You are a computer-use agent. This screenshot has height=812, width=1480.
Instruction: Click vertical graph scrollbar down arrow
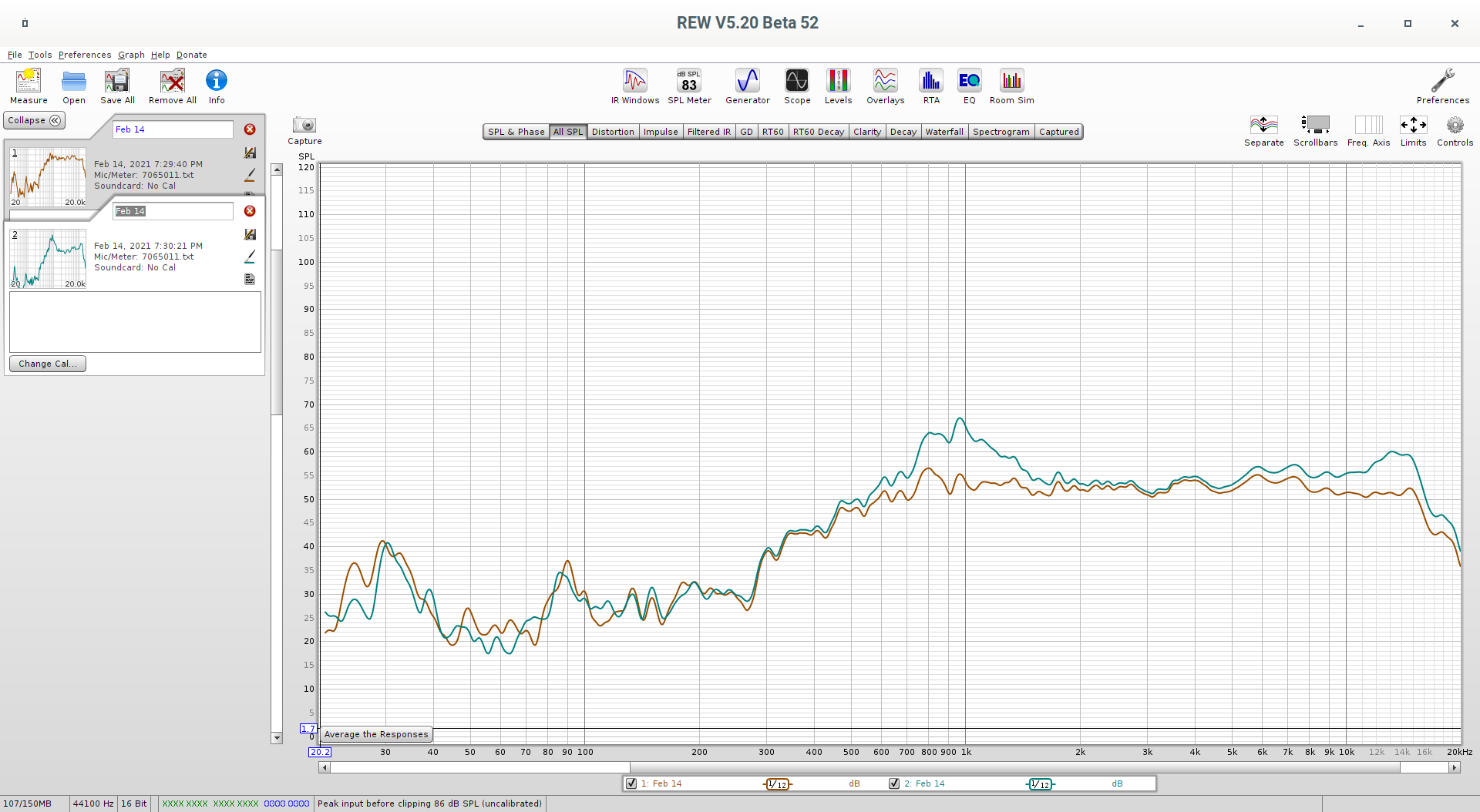coord(277,738)
